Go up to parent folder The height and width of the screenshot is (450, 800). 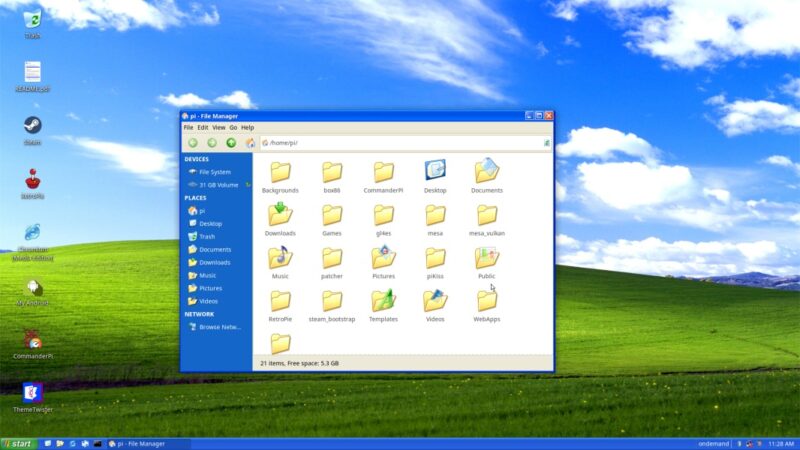tap(231, 143)
